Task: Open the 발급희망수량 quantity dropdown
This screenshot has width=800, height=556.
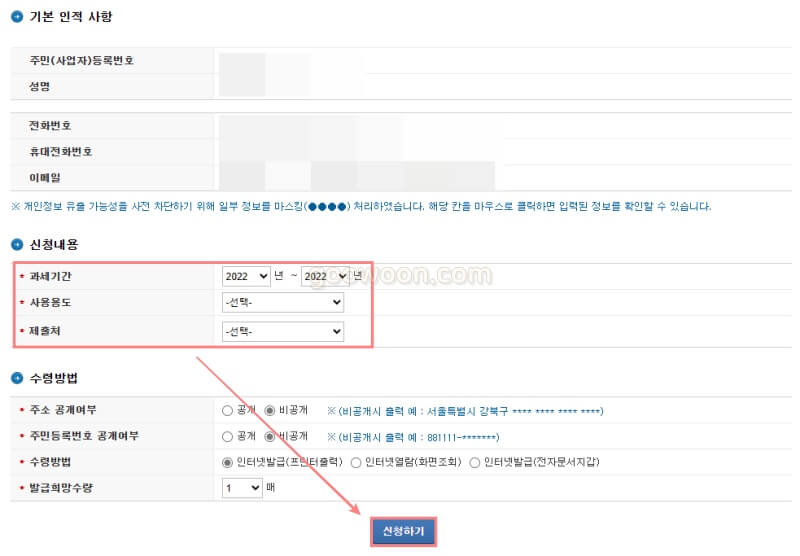Action: click(x=242, y=488)
